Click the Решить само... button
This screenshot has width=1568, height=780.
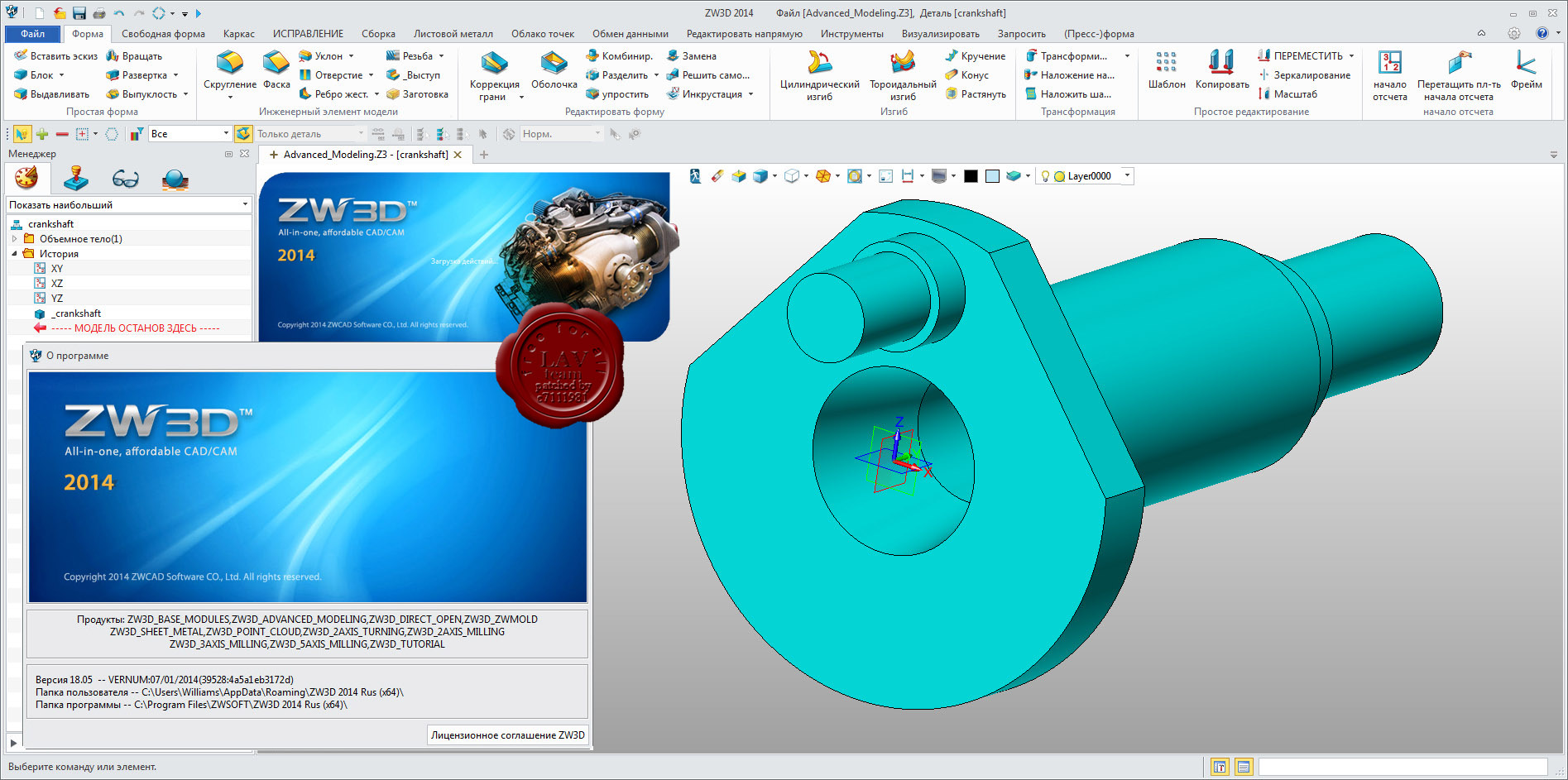[708, 75]
